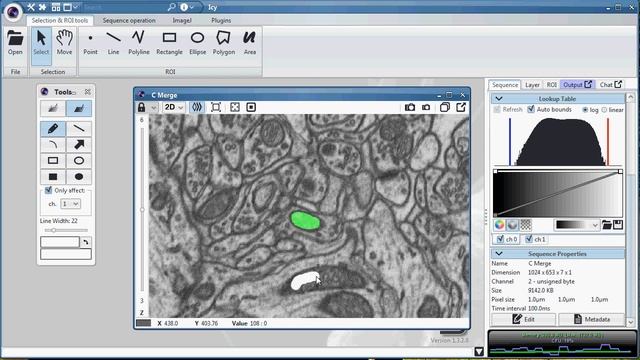Pick the outlined ellipse tool in Tools panel

79,160
